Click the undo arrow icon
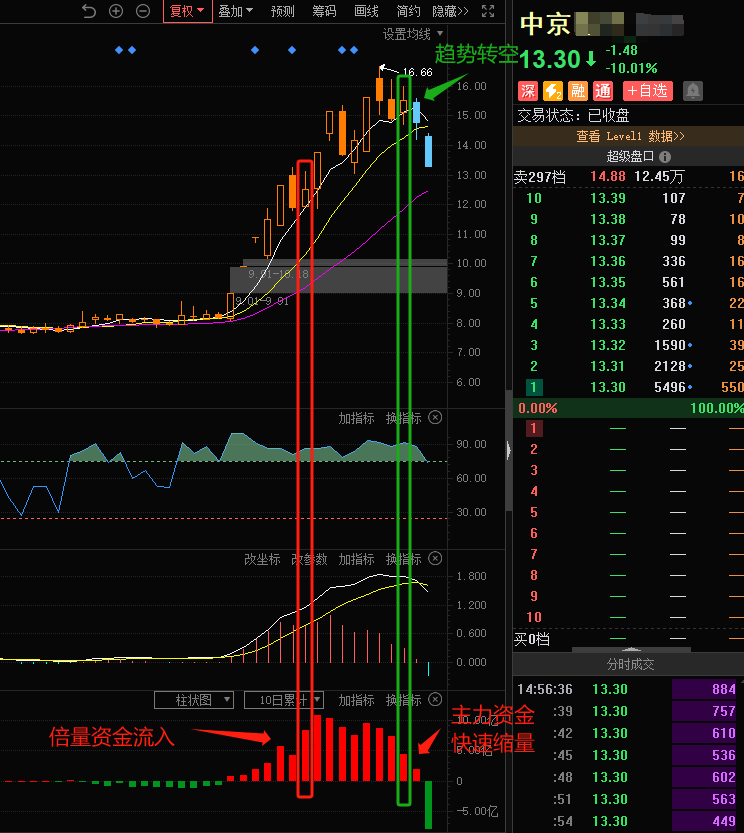 (89, 11)
